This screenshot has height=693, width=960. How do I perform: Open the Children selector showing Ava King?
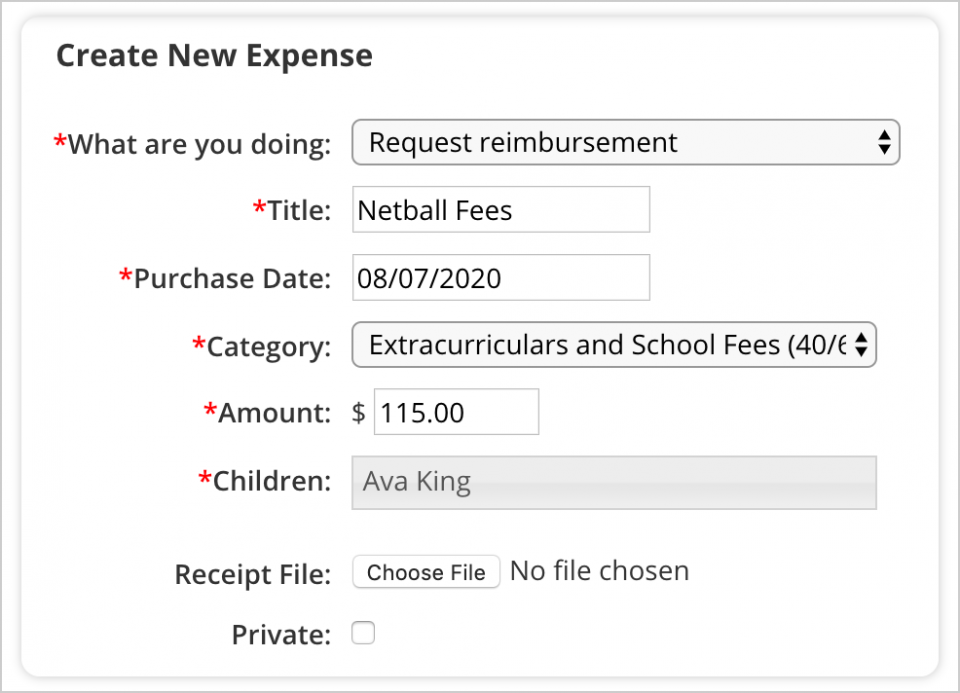614,482
